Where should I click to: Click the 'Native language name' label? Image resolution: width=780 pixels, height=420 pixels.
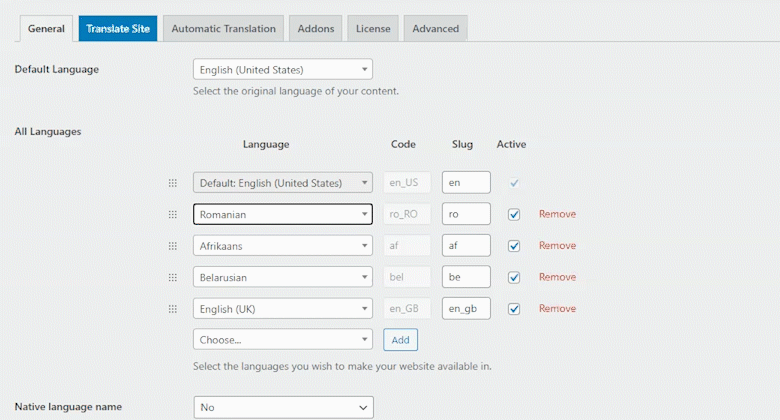coord(68,407)
